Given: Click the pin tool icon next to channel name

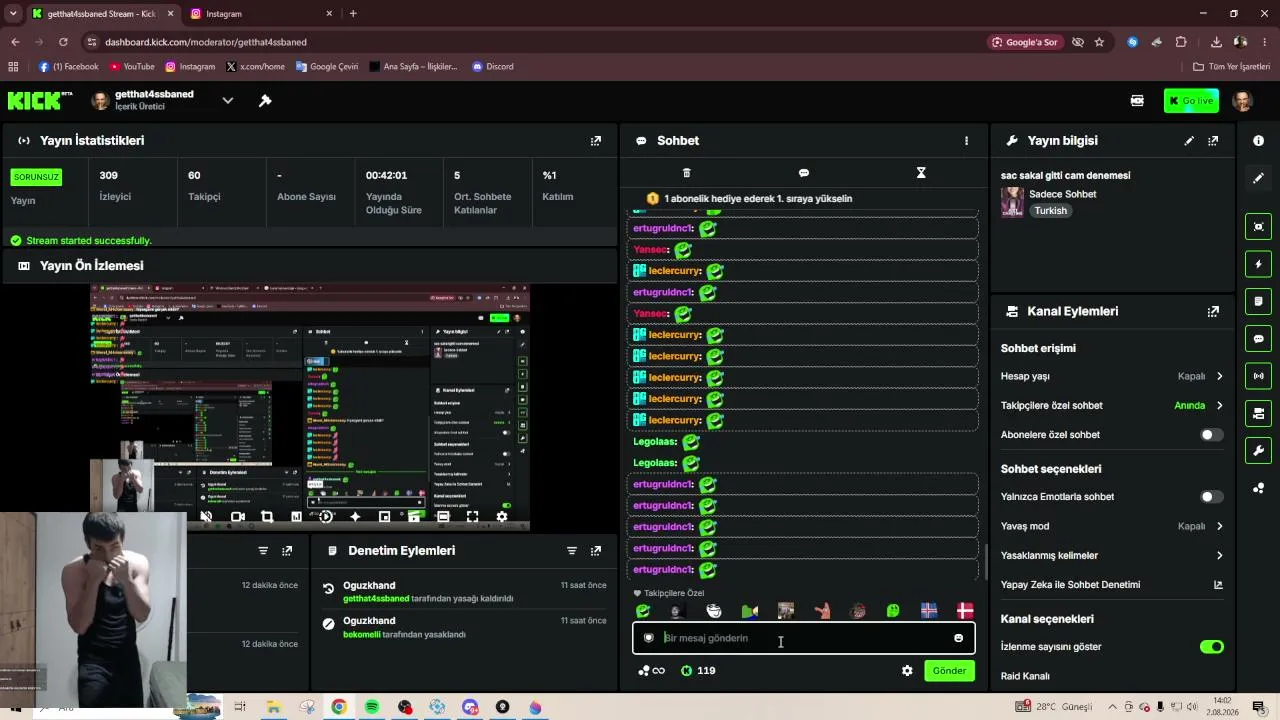Looking at the screenshot, I should pos(265,101).
